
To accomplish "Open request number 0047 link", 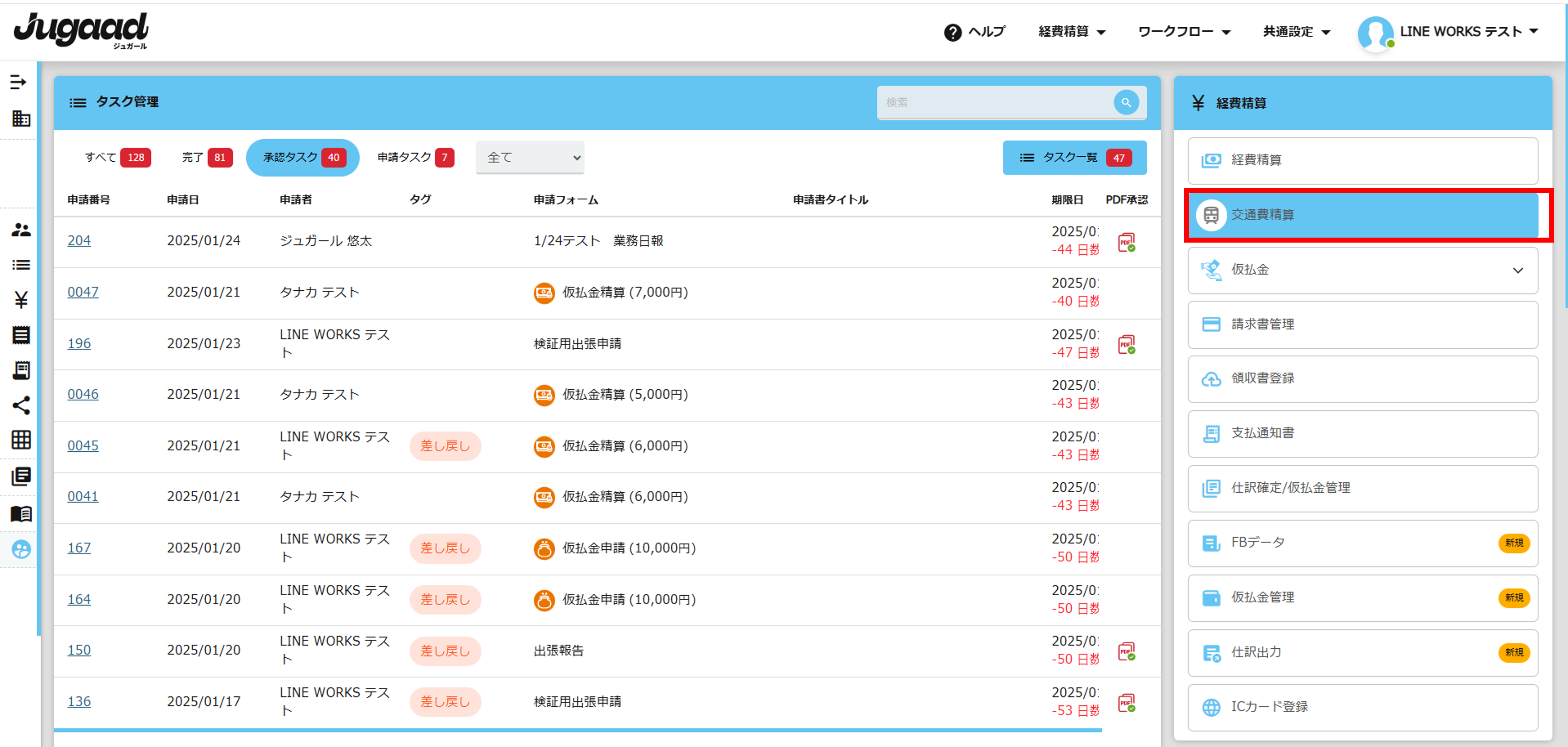I will pos(83,292).
